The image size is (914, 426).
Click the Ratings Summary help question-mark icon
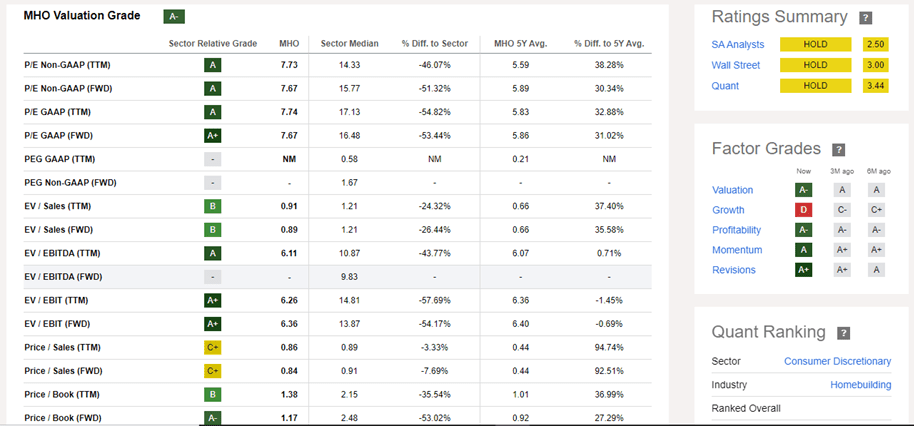click(x=866, y=18)
